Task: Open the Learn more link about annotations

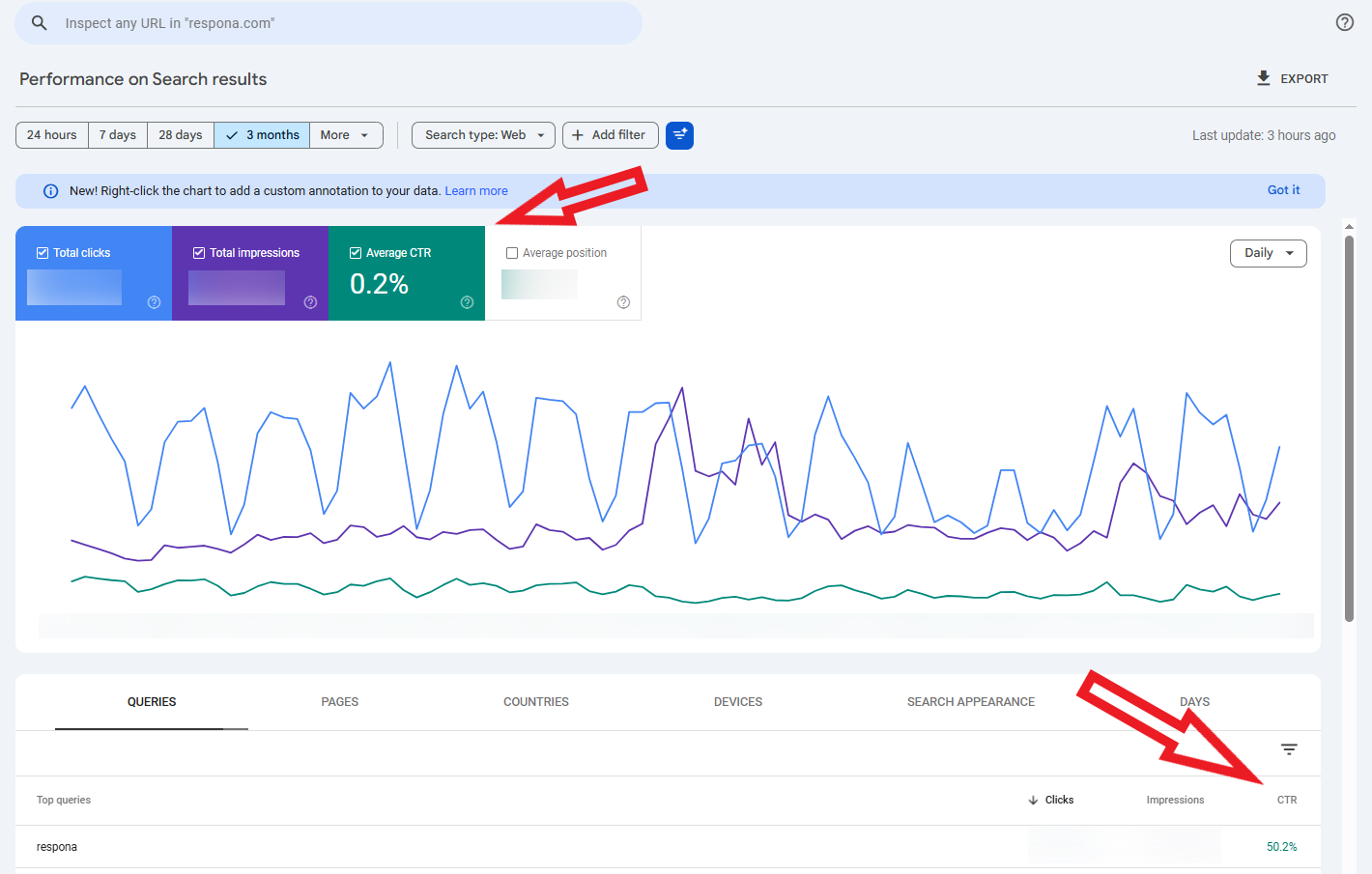Action: pyautogui.click(x=476, y=190)
